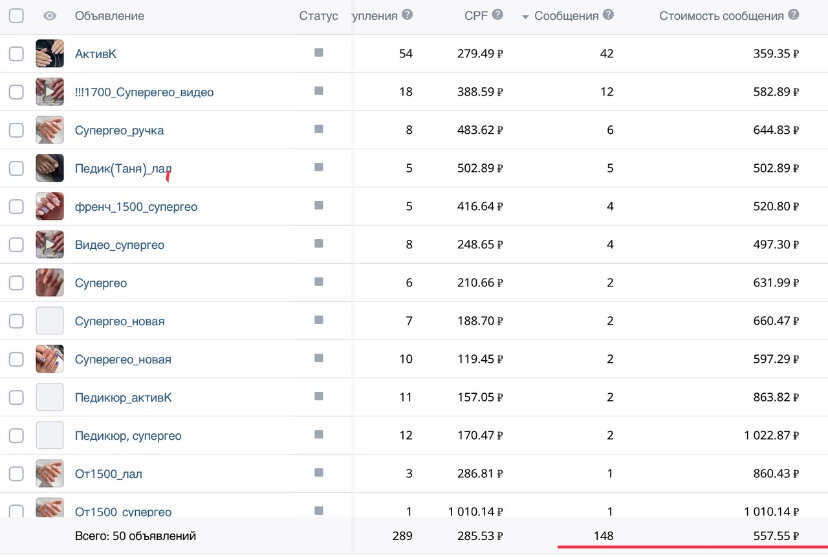Open thumbnail of Супергео_ручка ad
This screenshot has height=557, width=828.
[x=50, y=130]
